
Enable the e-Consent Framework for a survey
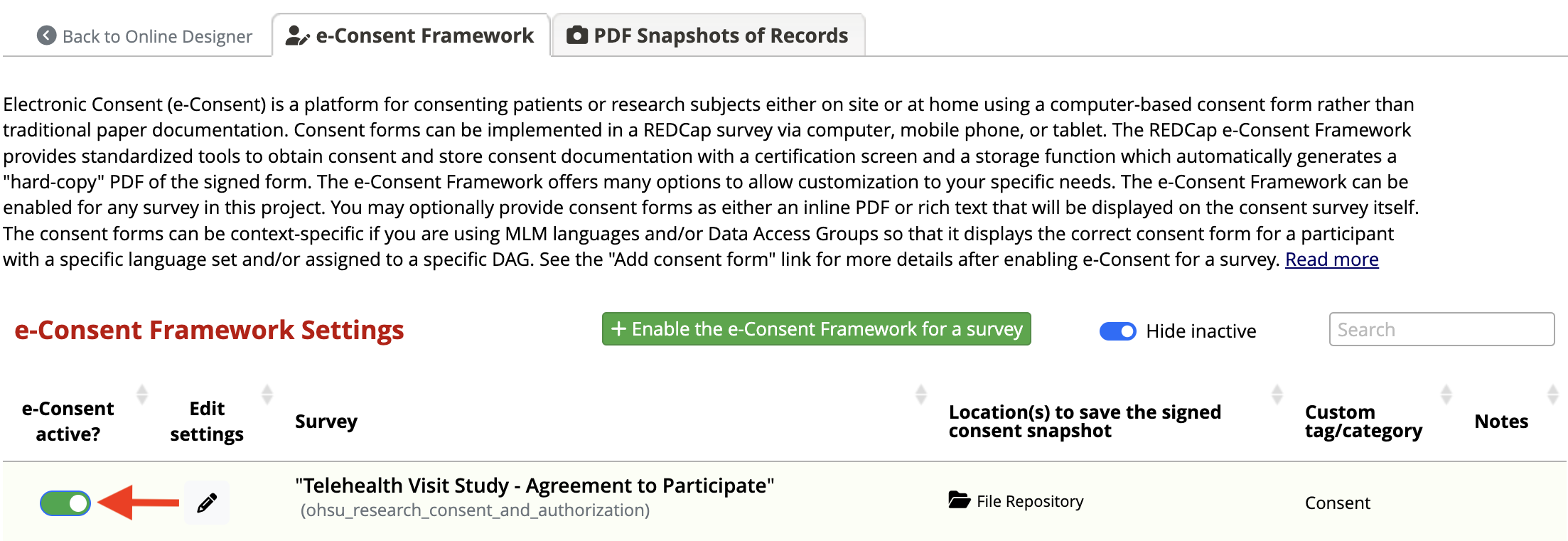[816, 329]
